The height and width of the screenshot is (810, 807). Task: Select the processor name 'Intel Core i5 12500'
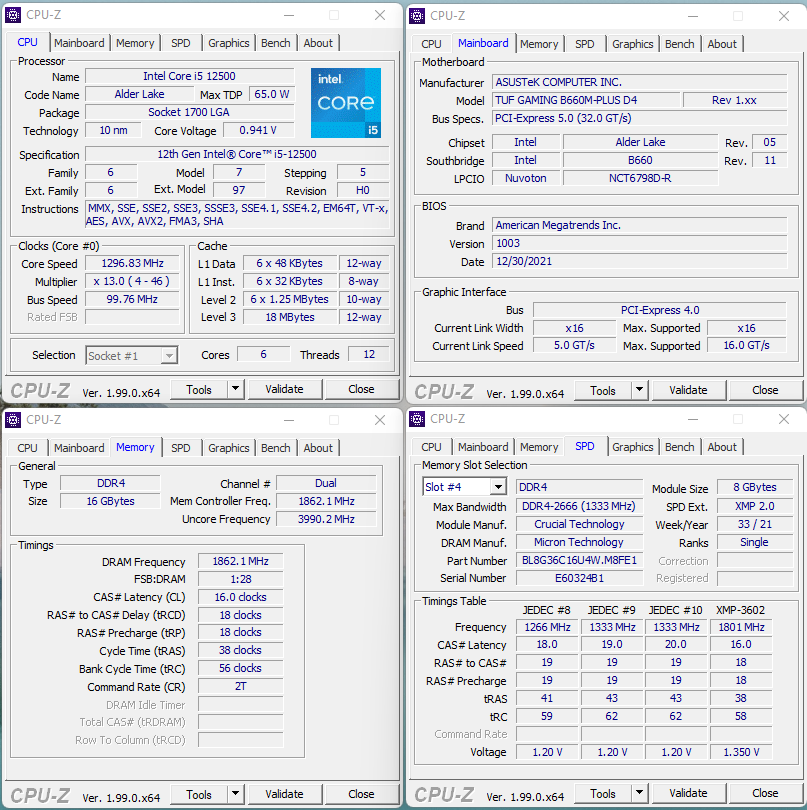(x=190, y=76)
